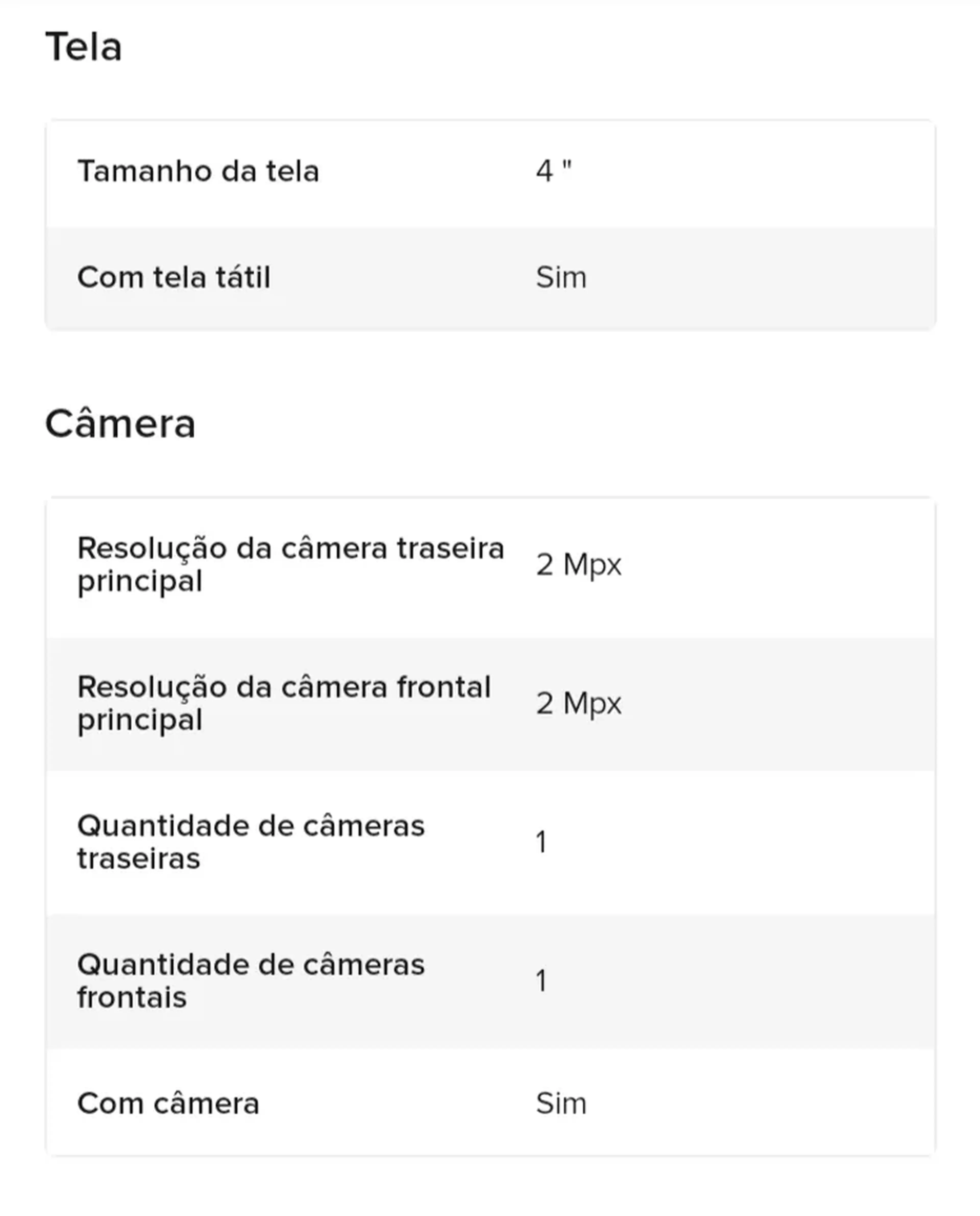The width and height of the screenshot is (980, 1216).
Task: Click the Sim value for tela tátil
Action: (x=561, y=277)
